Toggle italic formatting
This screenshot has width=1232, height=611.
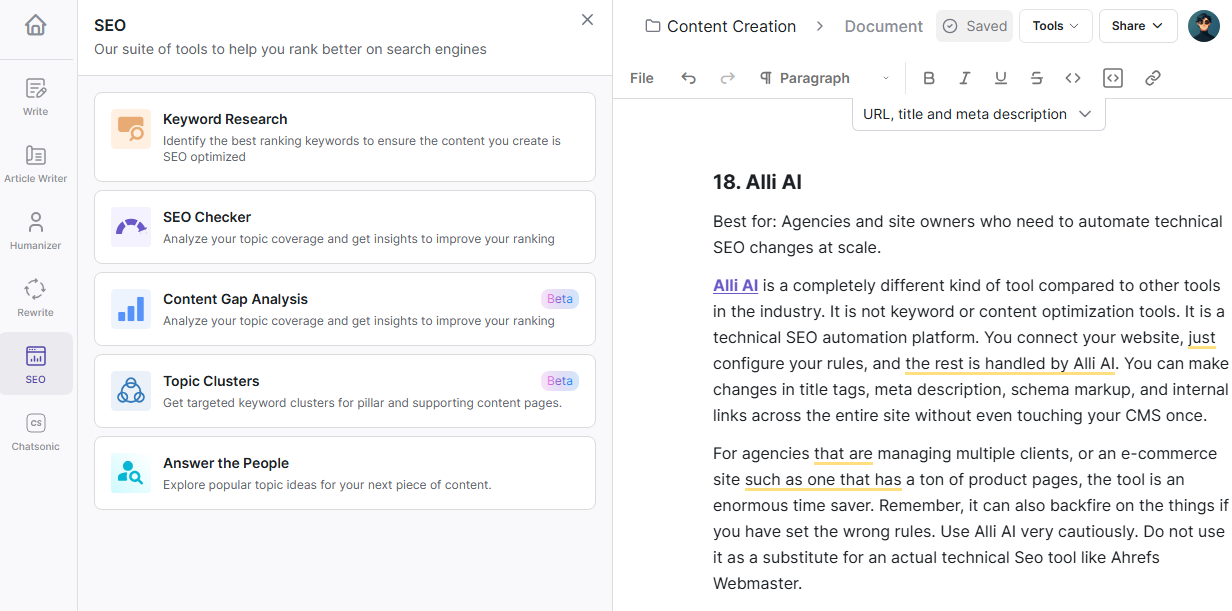click(965, 78)
